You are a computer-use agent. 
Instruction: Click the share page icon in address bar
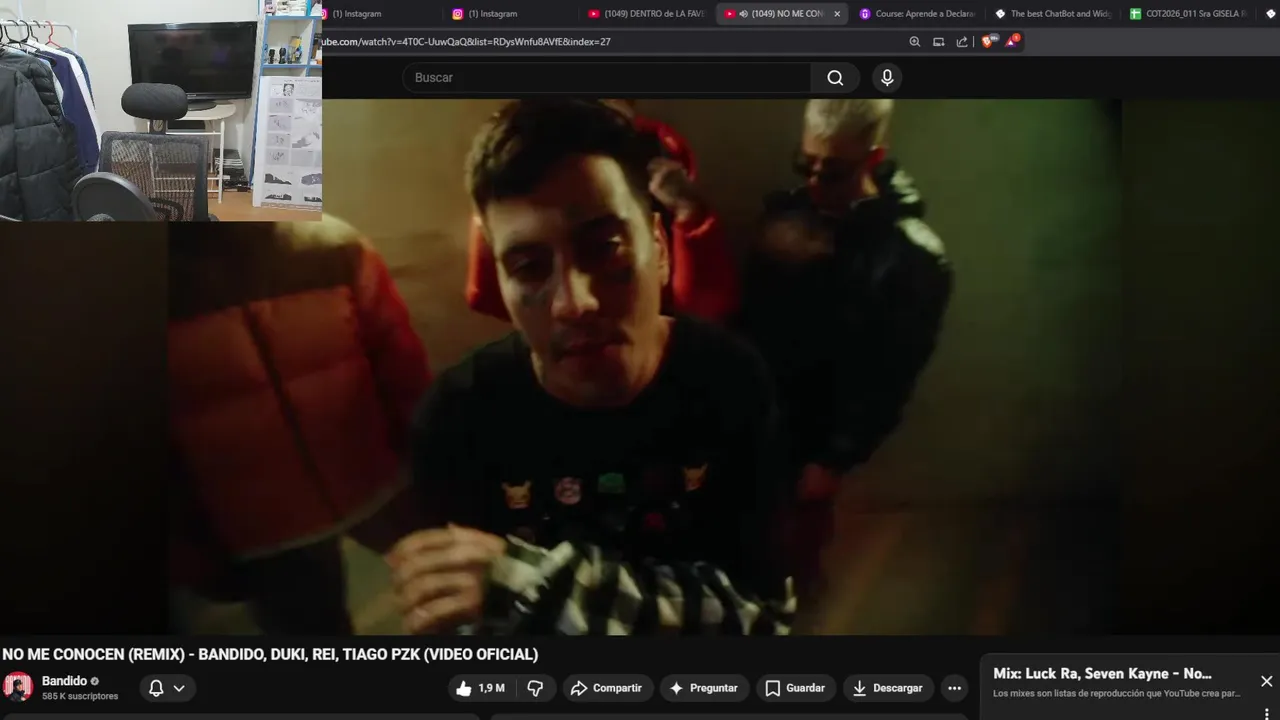coord(962,42)
